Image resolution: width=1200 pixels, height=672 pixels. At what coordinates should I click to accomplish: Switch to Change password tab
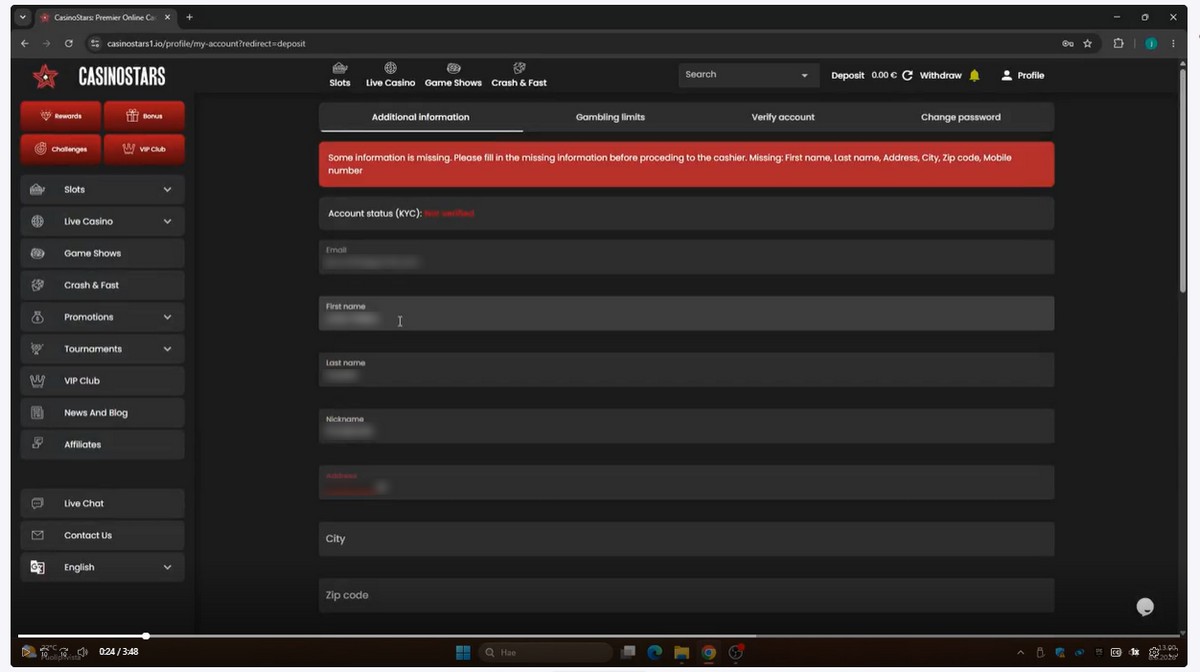(960, 117)
